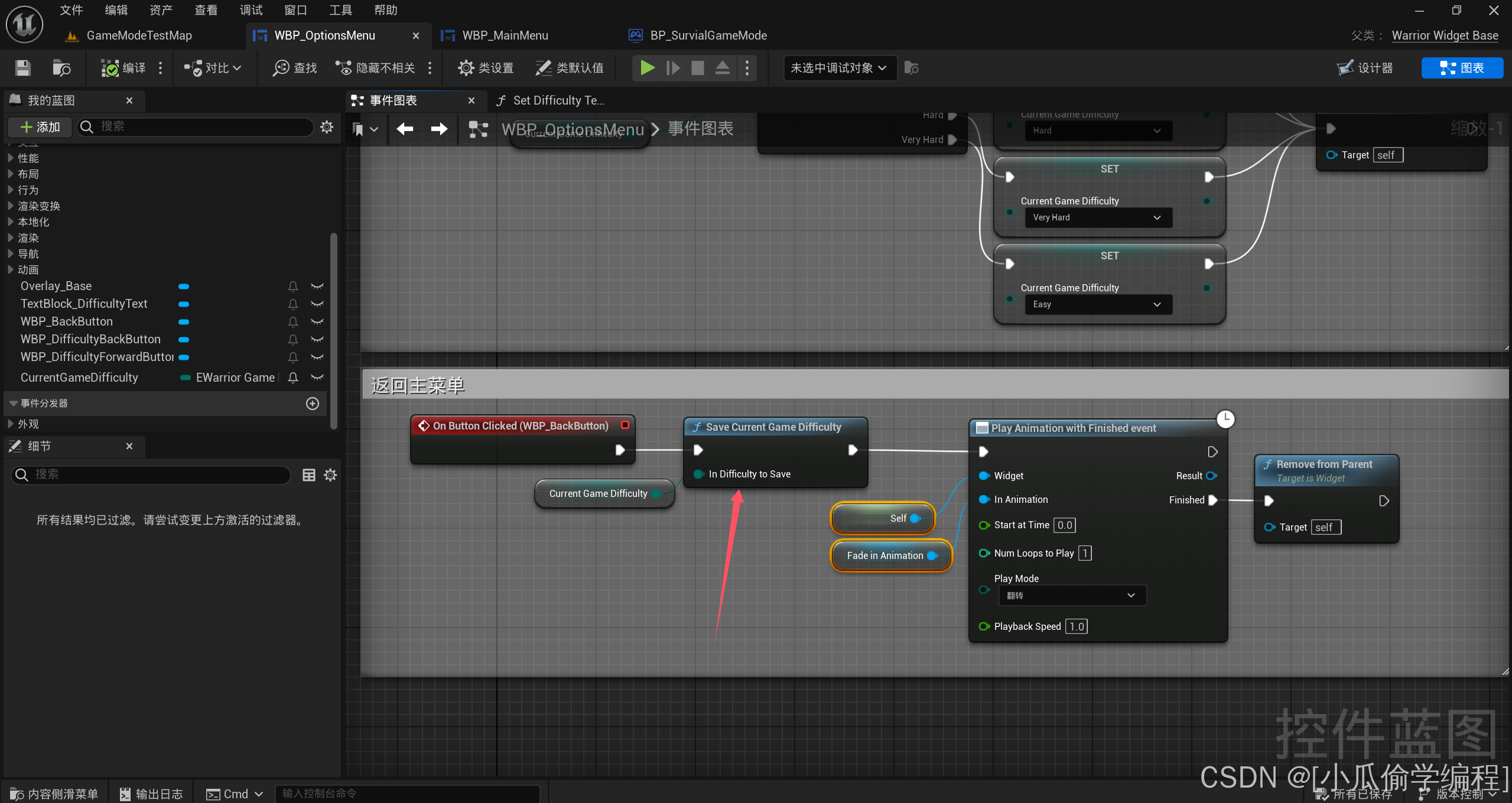Click the plus icon beside 事件分发器 section
The height and width of the screenshot is (803, 1512).
[x=313, y=403]
